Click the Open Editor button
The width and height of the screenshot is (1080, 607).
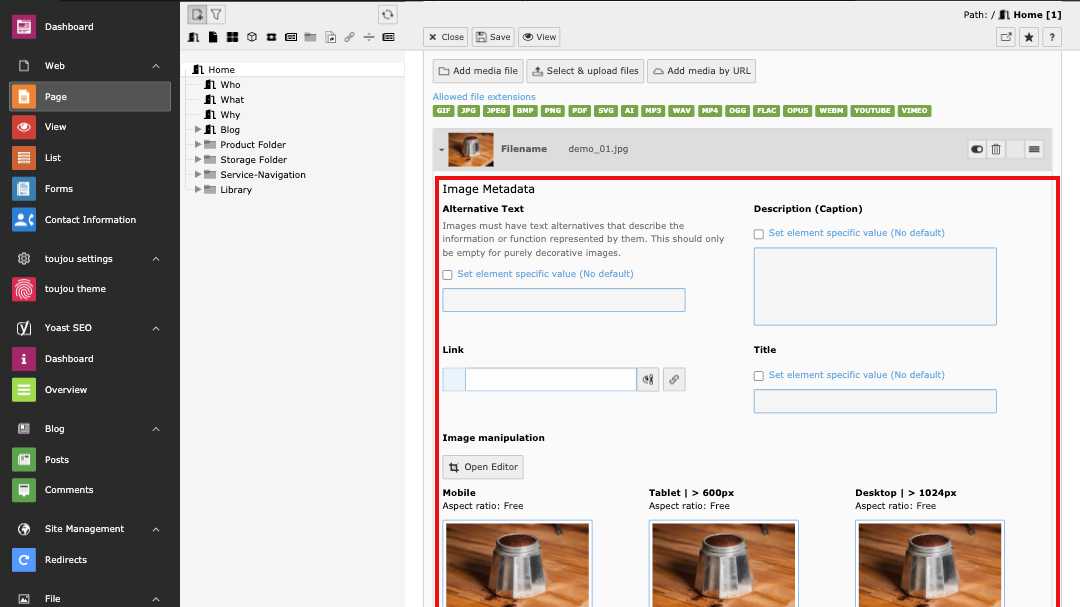click(482, 467)
